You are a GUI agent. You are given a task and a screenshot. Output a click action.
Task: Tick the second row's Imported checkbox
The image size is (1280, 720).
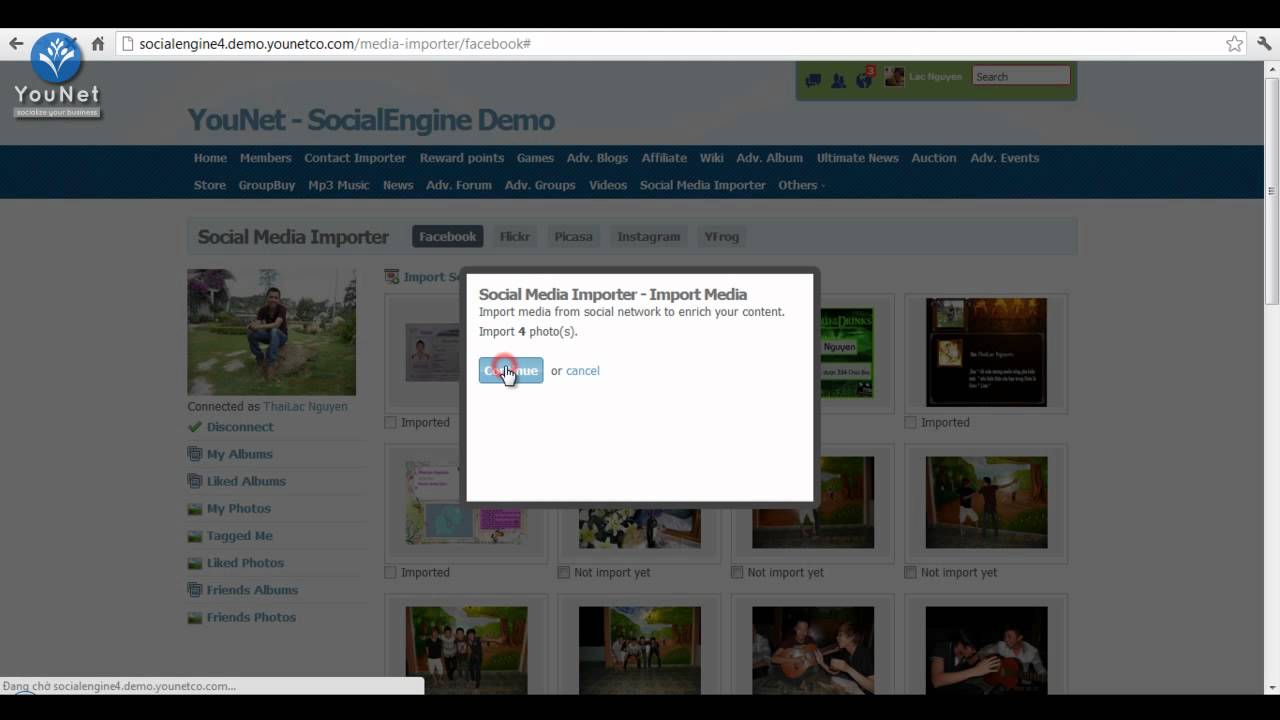click(x=391, y=573)
